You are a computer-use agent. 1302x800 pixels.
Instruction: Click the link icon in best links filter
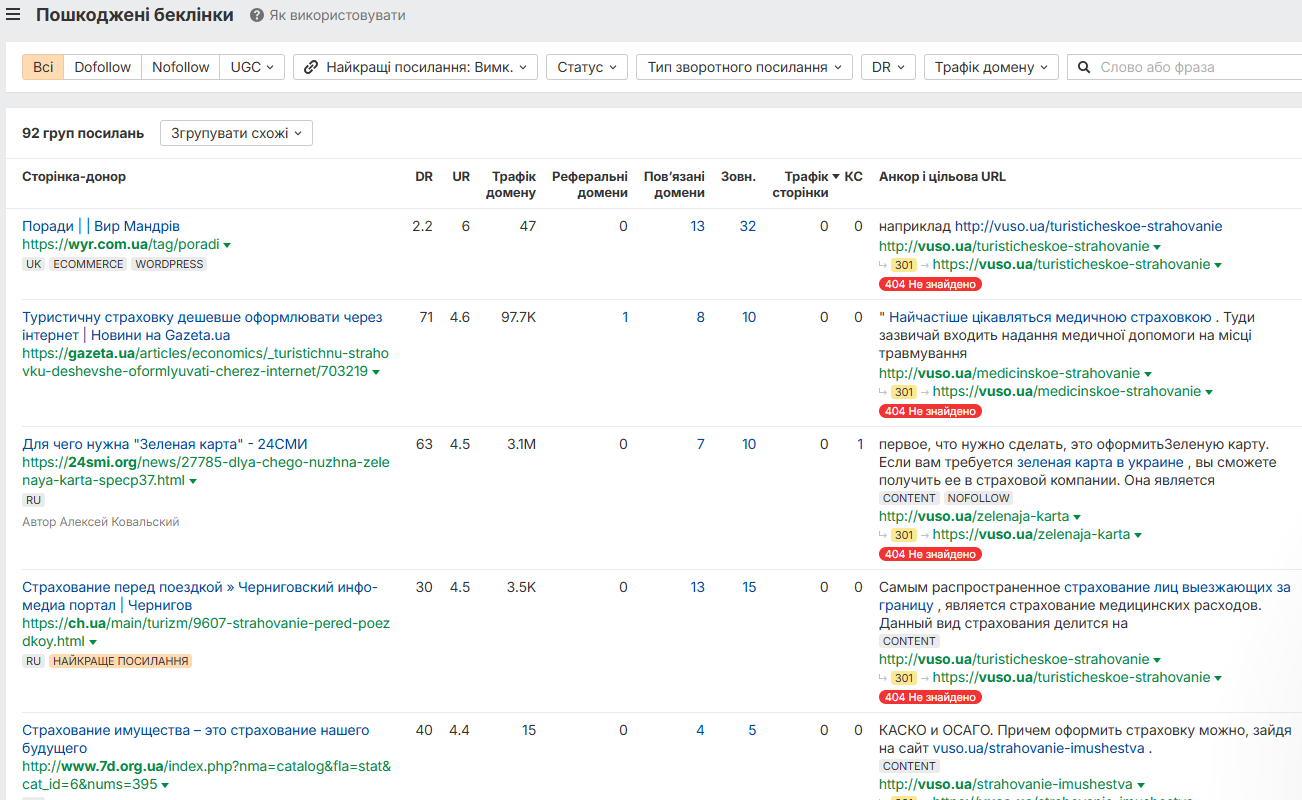(x=311, y=67)
